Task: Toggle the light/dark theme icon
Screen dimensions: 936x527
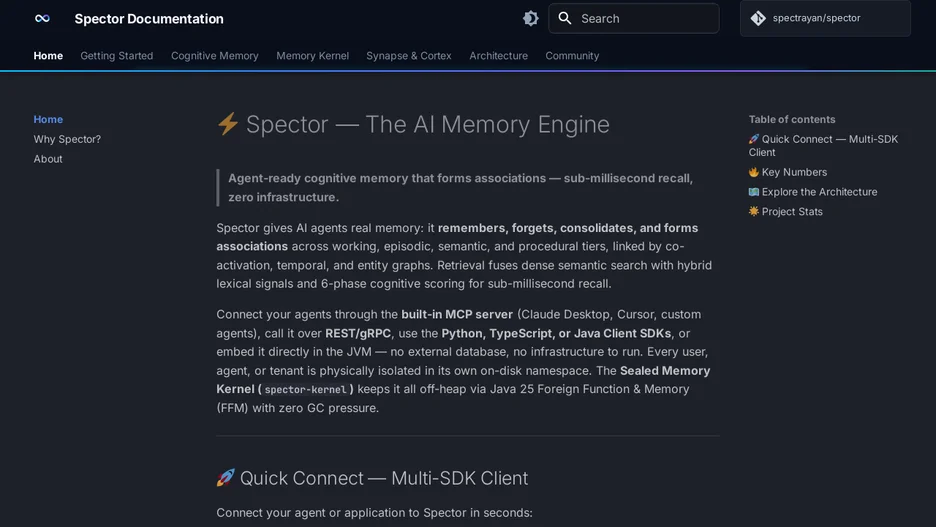Action: click(x=531, y=19)
